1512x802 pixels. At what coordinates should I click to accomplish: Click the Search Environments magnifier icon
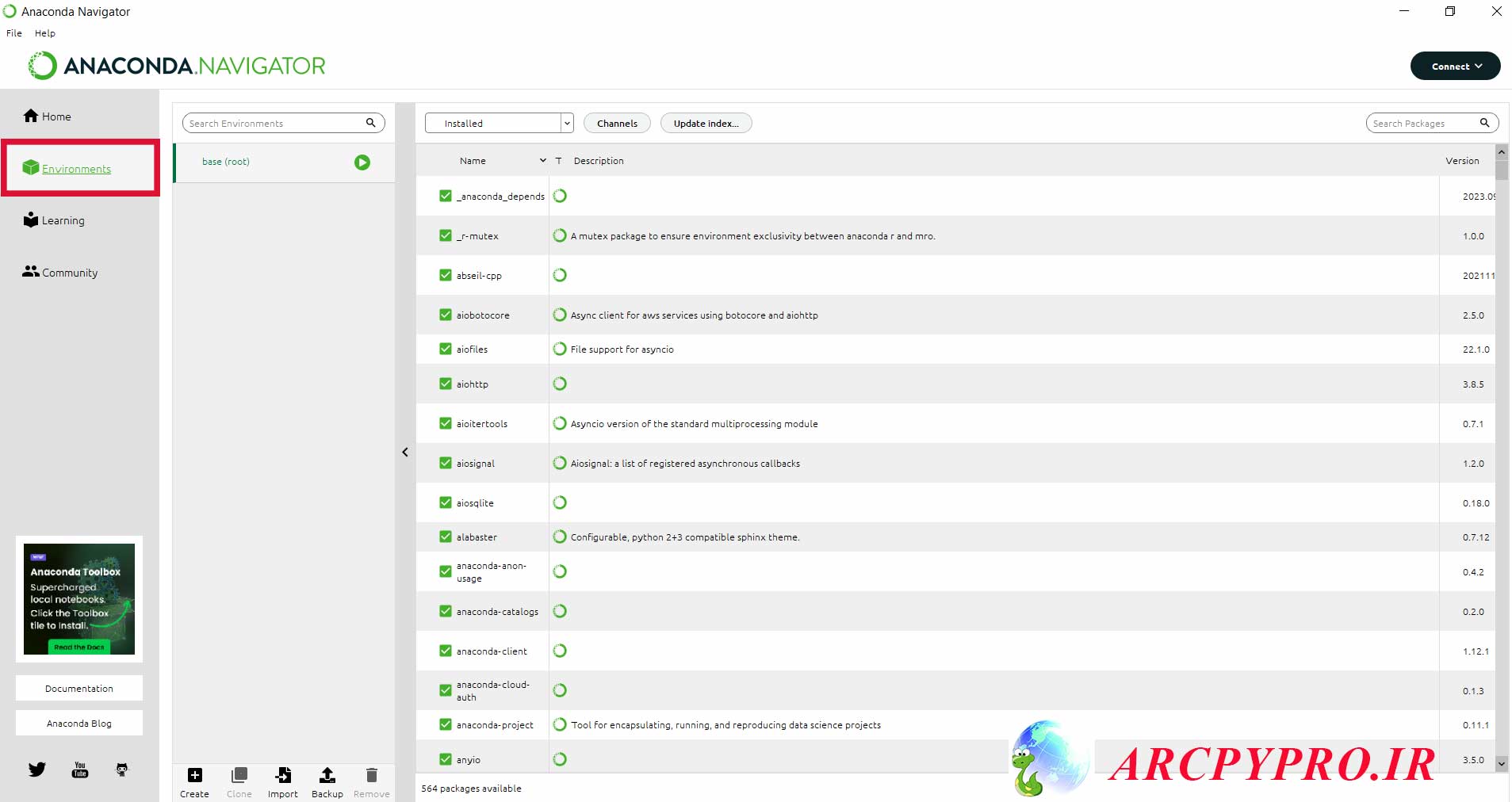point(370,123)
